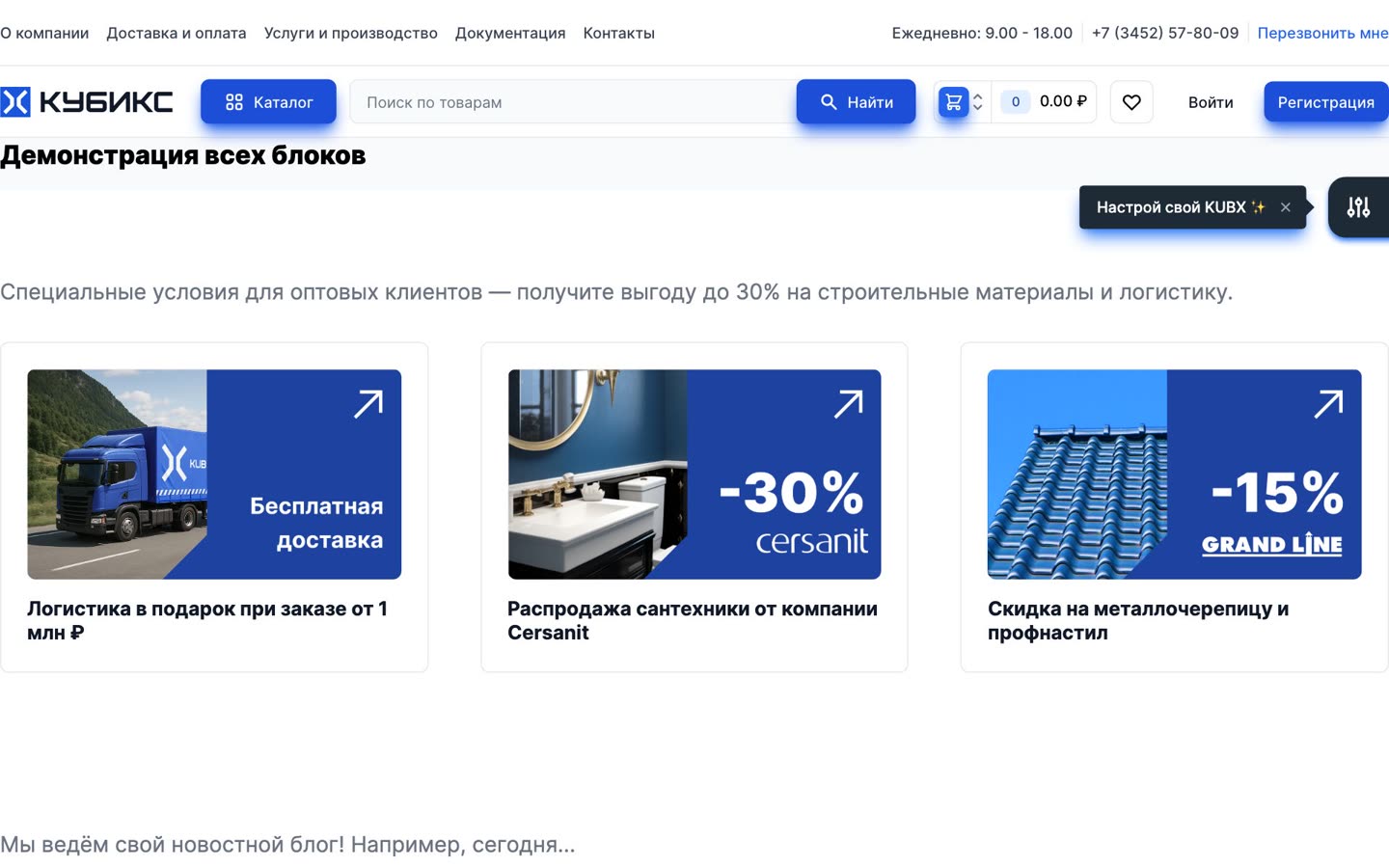This screenshot has height=868, width=1389.
Task: Open Скидка на металлочерепицу и профнастил title
Action: (x=1138, y=620)
